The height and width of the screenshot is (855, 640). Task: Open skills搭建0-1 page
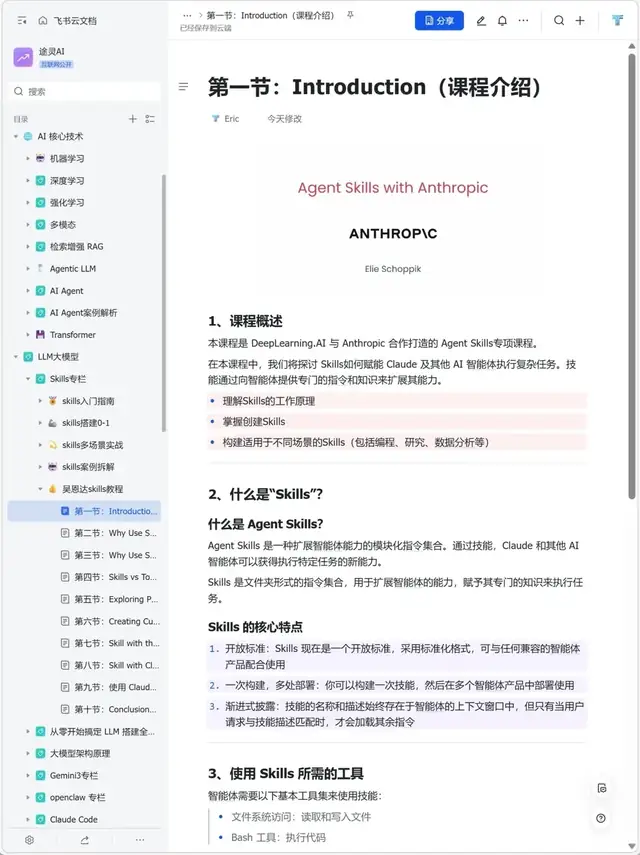tap(86, 423)
